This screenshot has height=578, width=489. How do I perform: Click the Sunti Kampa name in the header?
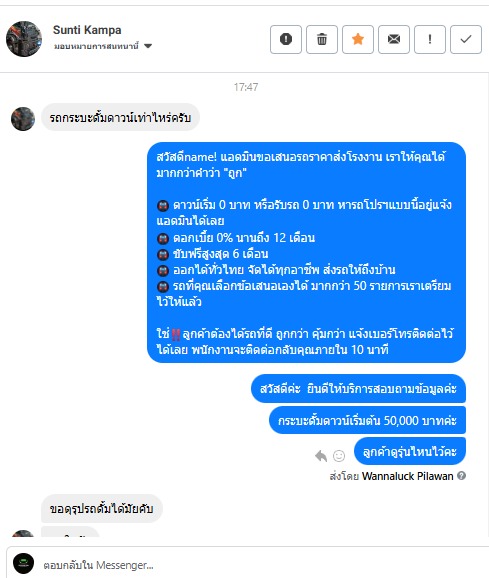87,30
